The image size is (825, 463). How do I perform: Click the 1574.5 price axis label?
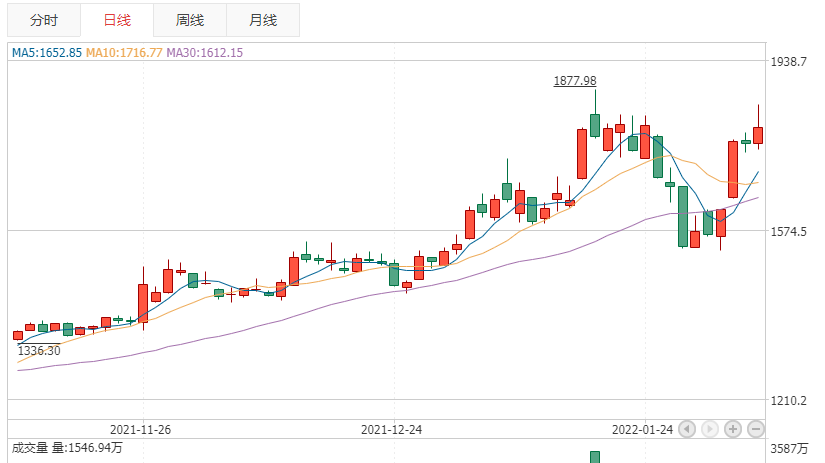tap(788, 232)
